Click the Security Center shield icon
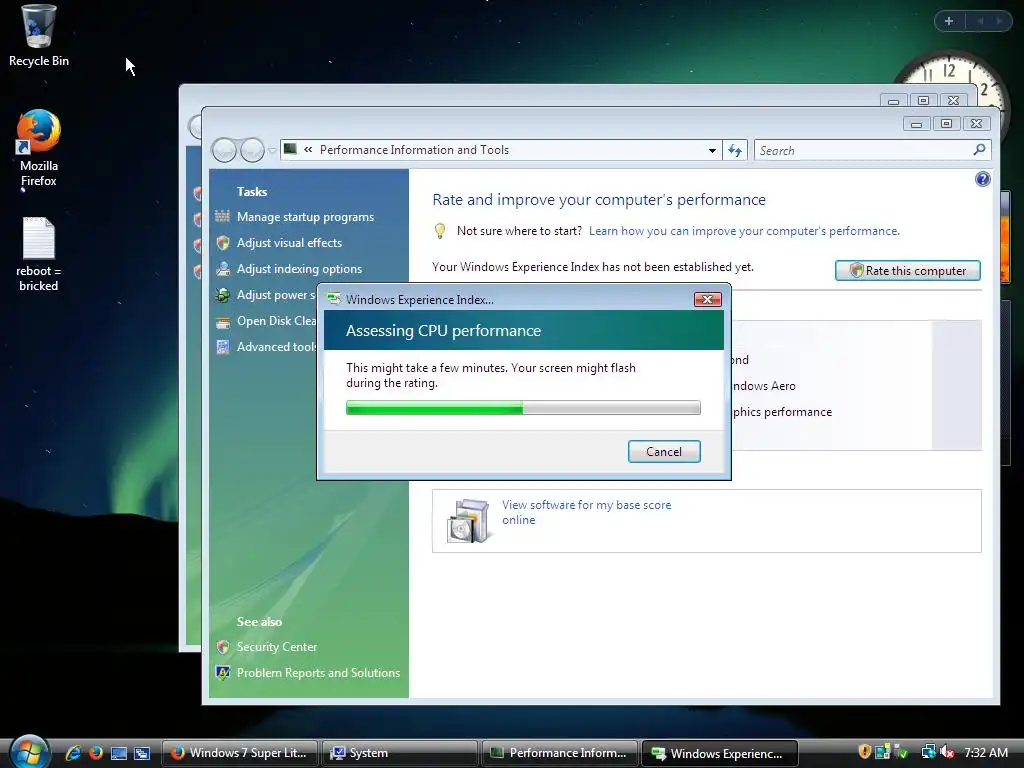 point(223,647)
